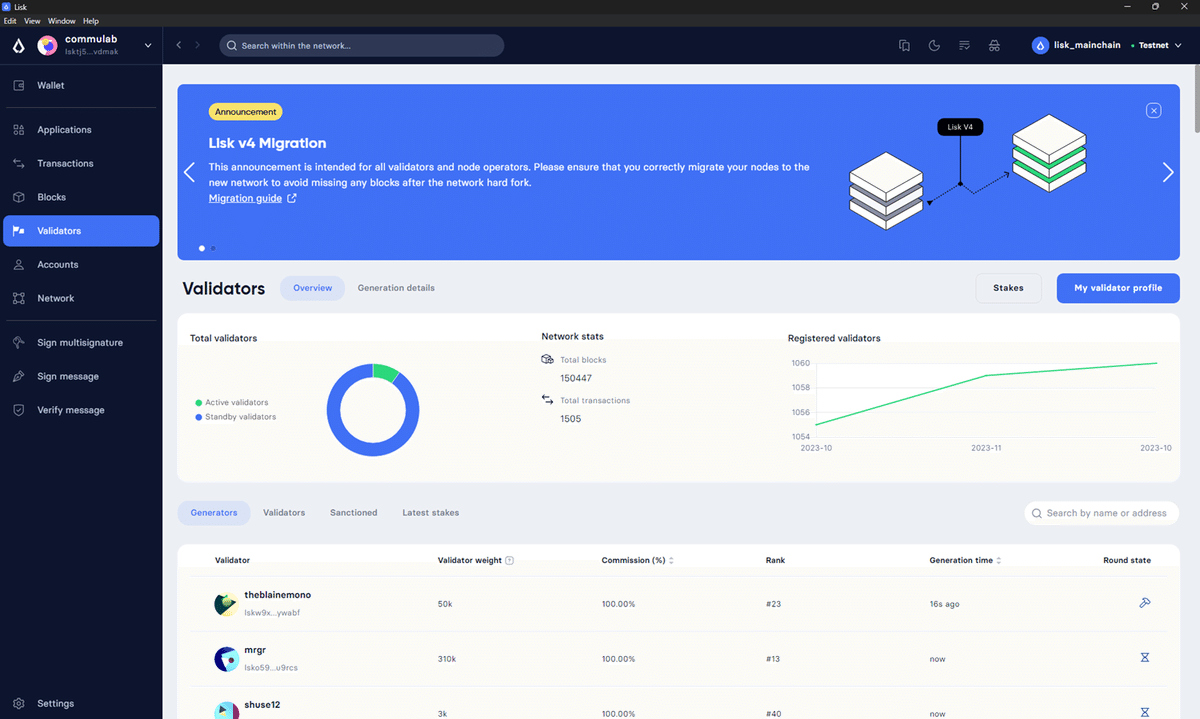Expand the commulab account dropdown
The width and height of the screenshot is (1200, 719).
coord(148,45)
